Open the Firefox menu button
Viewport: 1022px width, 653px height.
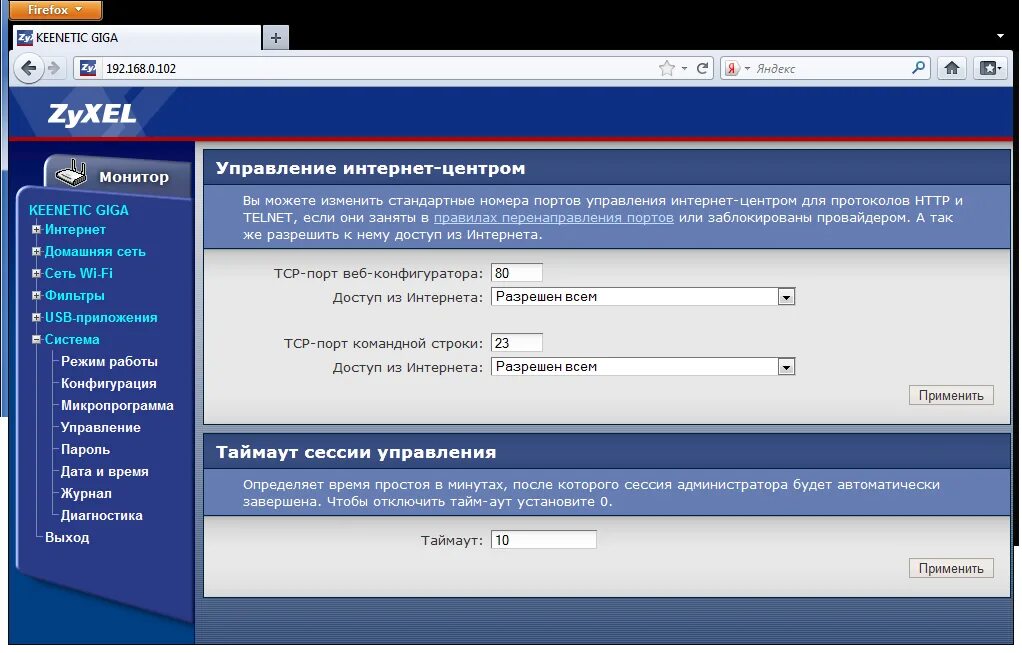[x=55, y=10]
